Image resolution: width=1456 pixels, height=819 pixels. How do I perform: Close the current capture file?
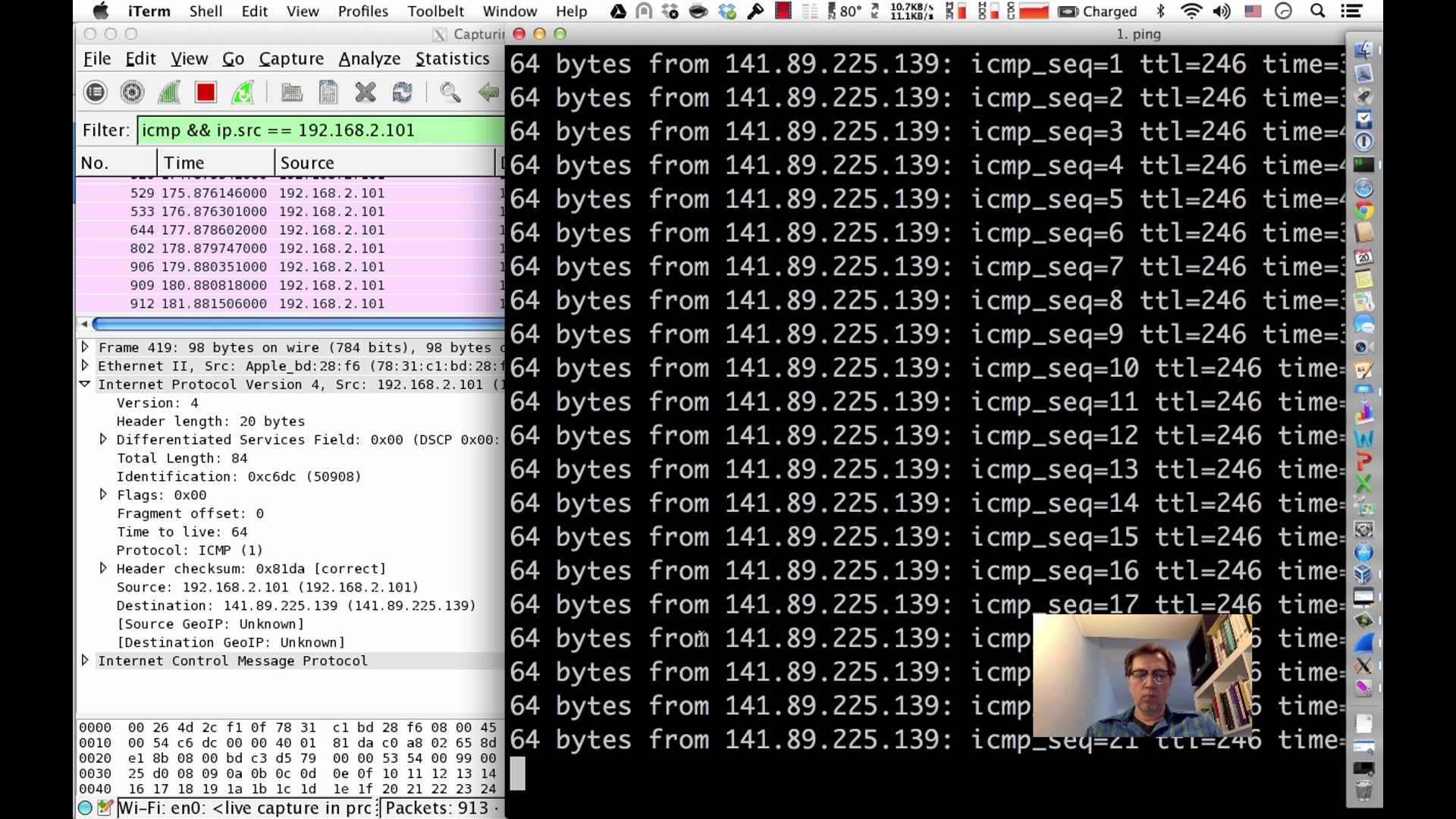click(x=366, y=92)
